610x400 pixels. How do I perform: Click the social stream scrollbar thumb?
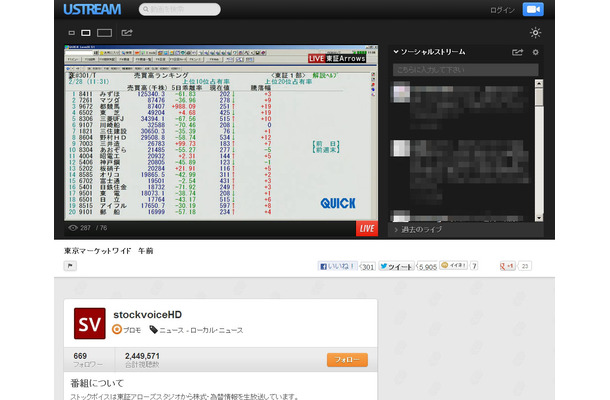(x=539, y=96)
